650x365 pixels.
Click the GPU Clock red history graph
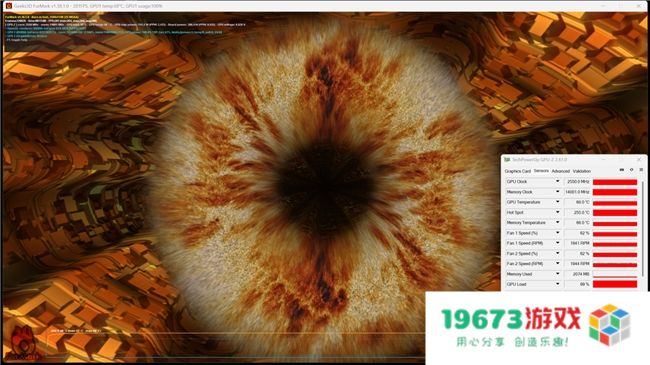615,182
